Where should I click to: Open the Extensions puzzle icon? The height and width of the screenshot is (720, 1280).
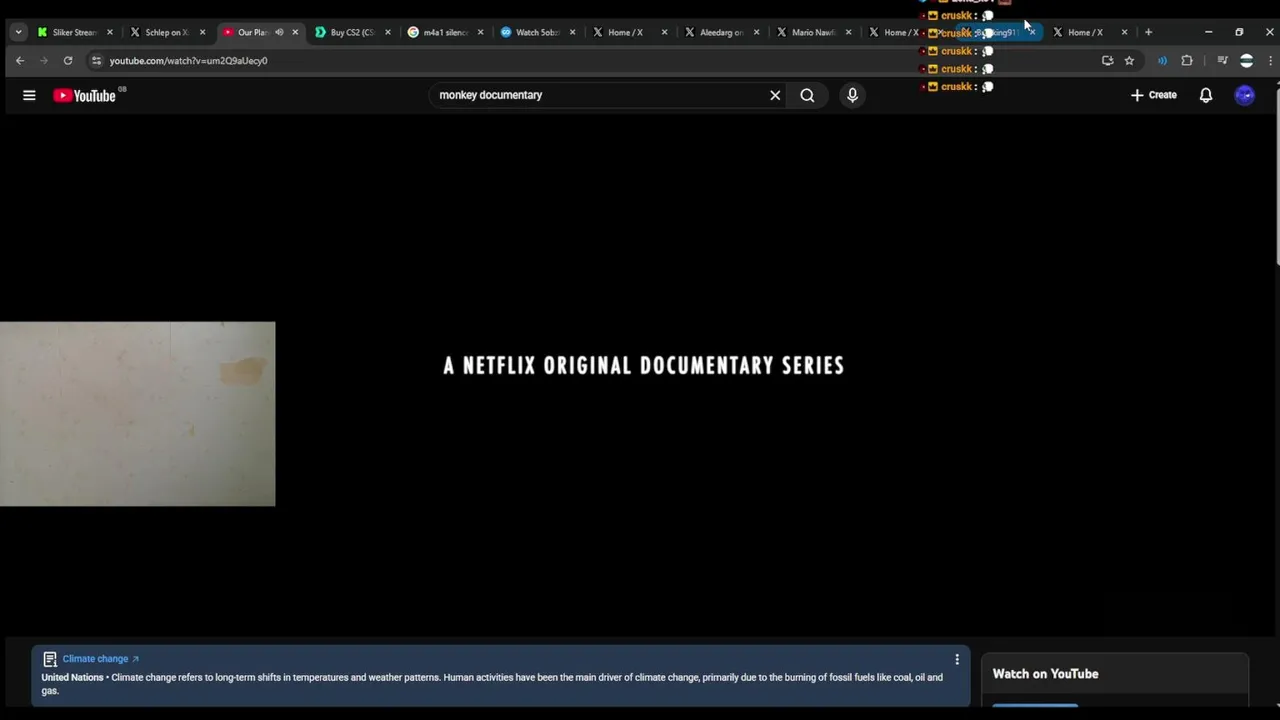click(1187, 61)
